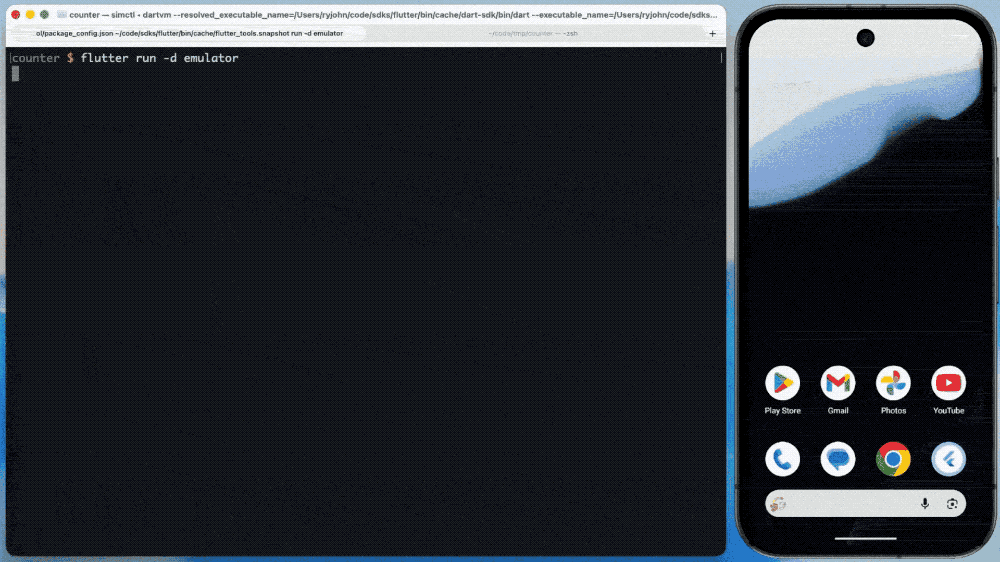Launch YouTube from the home screen
Viewport: 1000px width, 562px height.
948,383
